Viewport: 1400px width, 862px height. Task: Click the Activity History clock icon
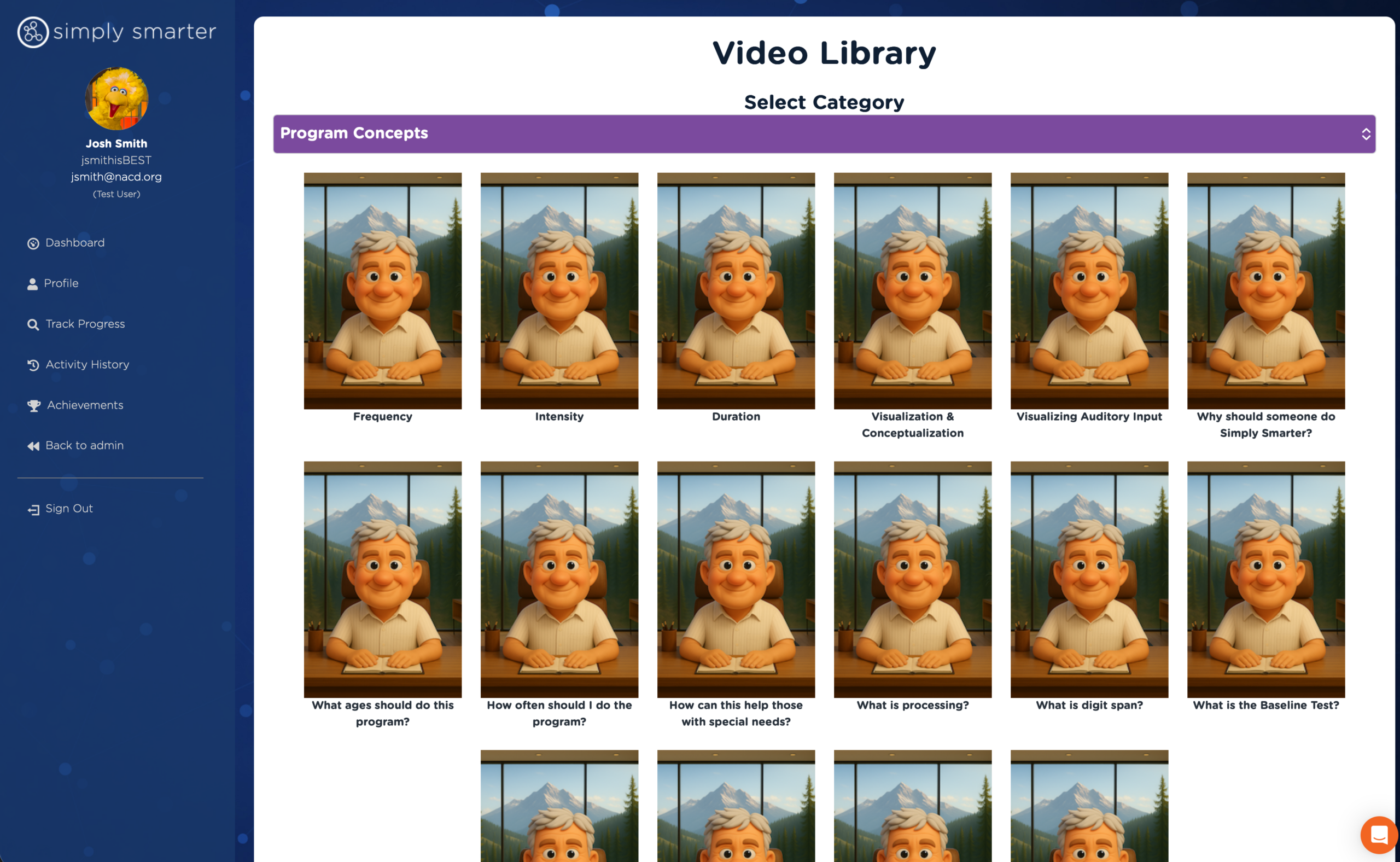tap(33, 365)
